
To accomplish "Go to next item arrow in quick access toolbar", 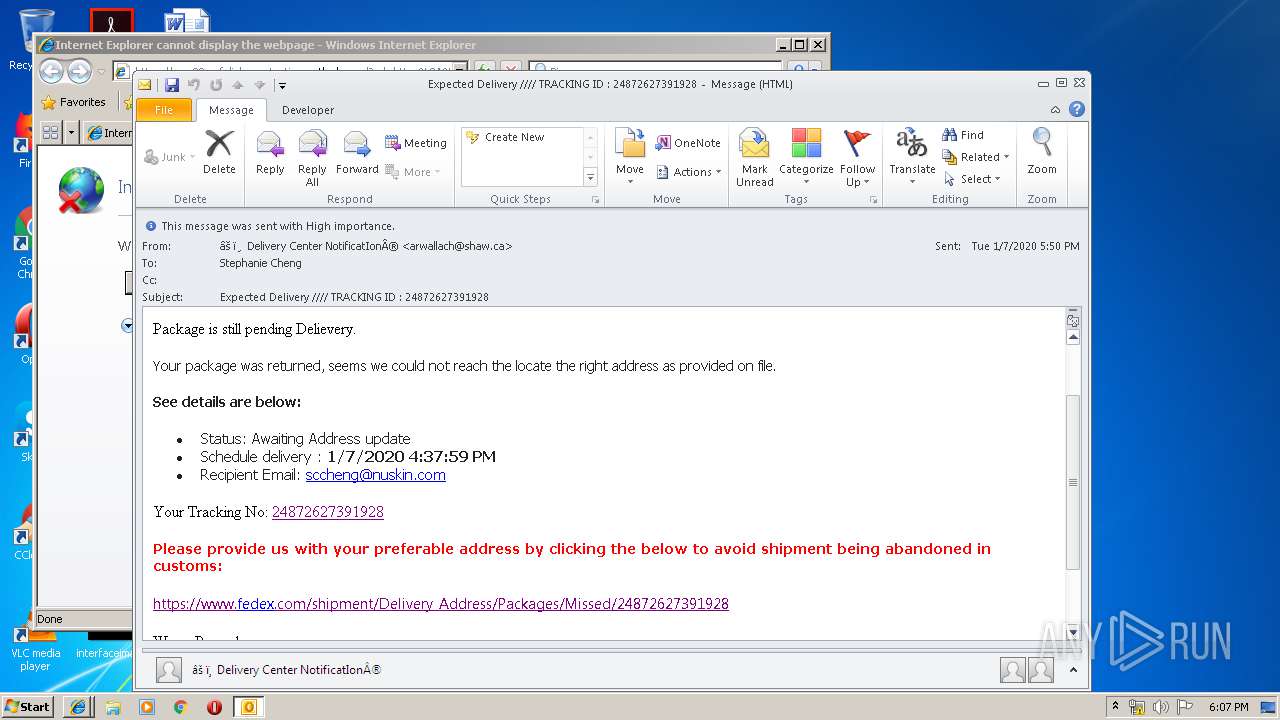I will [x=259, y=85].
